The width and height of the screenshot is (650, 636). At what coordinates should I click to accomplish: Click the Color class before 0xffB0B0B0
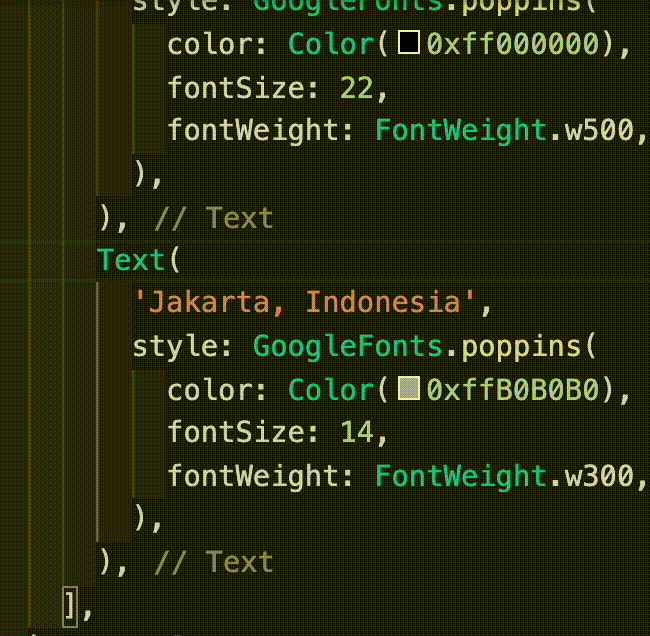331,390
